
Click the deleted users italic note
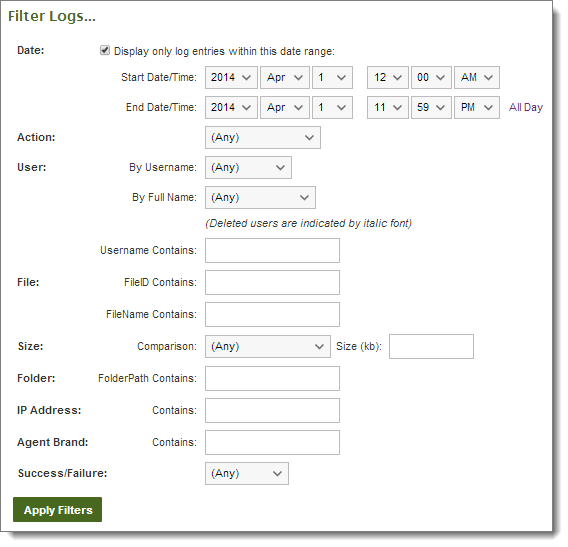click(x=309, y=224)
